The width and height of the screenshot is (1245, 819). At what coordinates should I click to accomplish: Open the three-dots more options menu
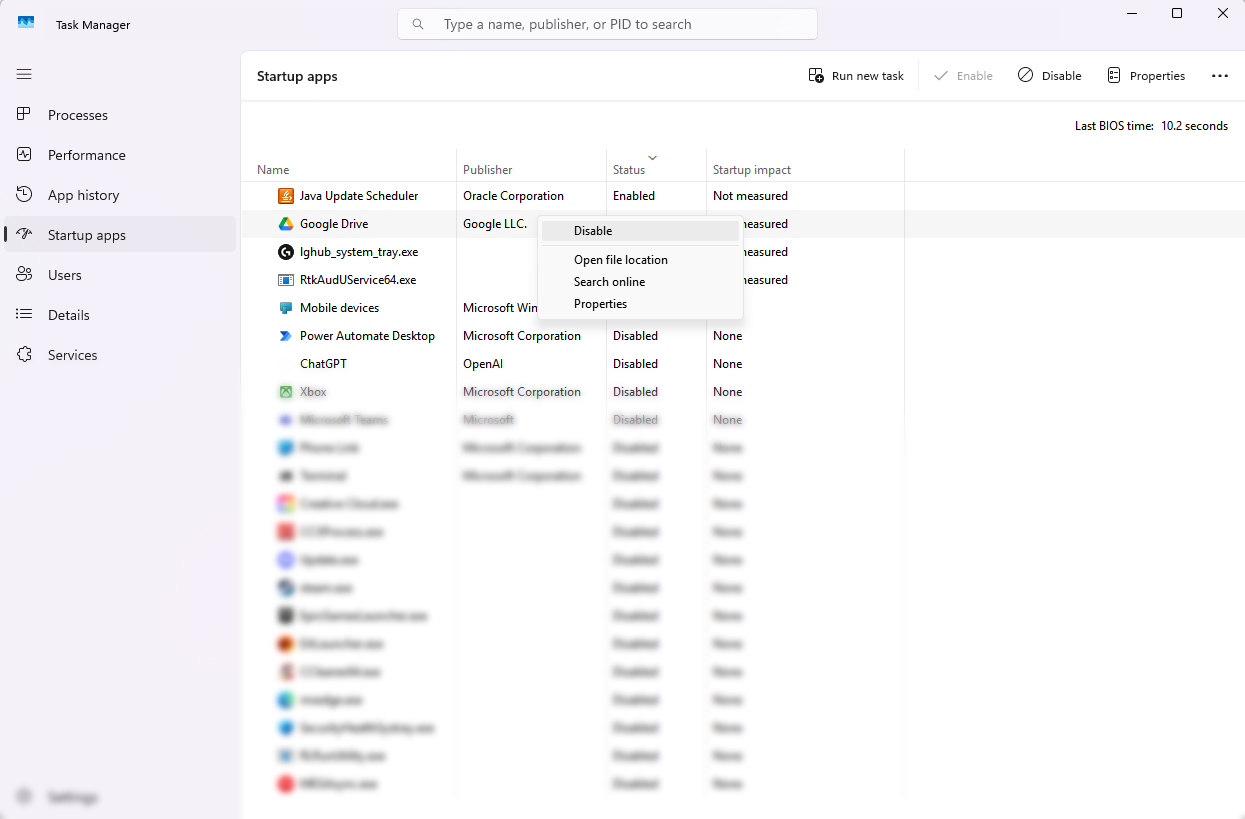coord(1219,76)
